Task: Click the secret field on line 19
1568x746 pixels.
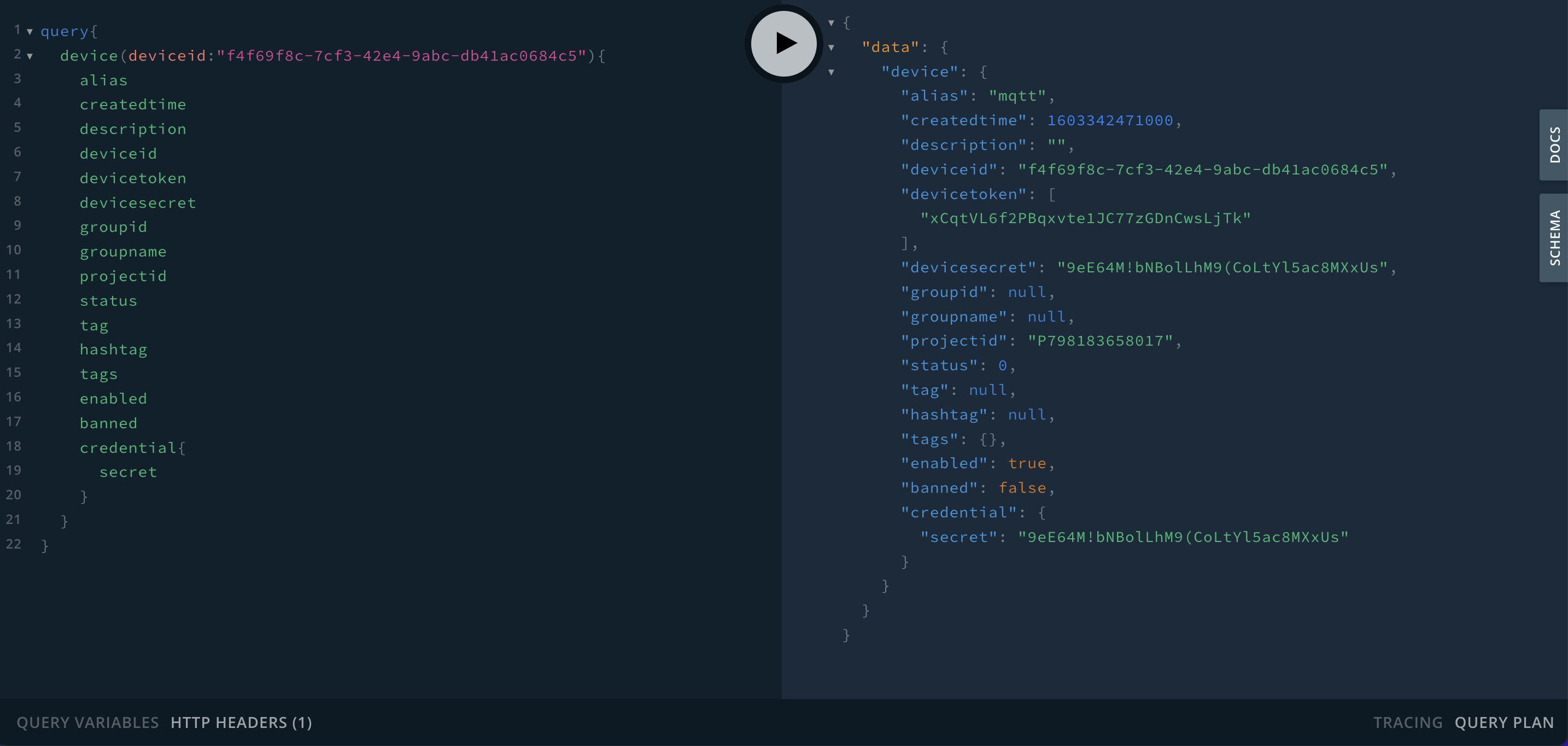Action: pyautogui.click(x=128, y=472)
